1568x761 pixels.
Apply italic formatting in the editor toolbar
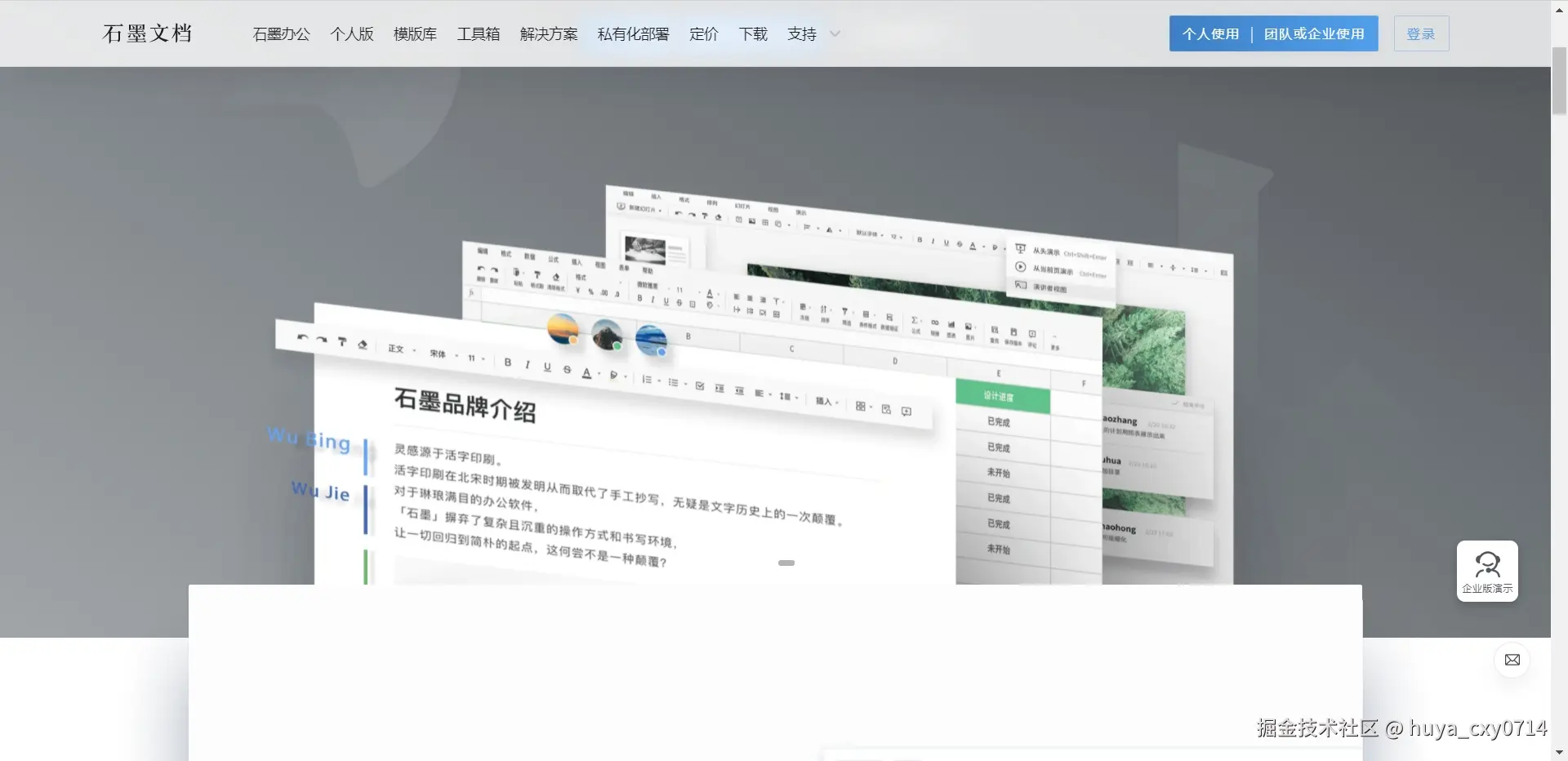(527, 366)
